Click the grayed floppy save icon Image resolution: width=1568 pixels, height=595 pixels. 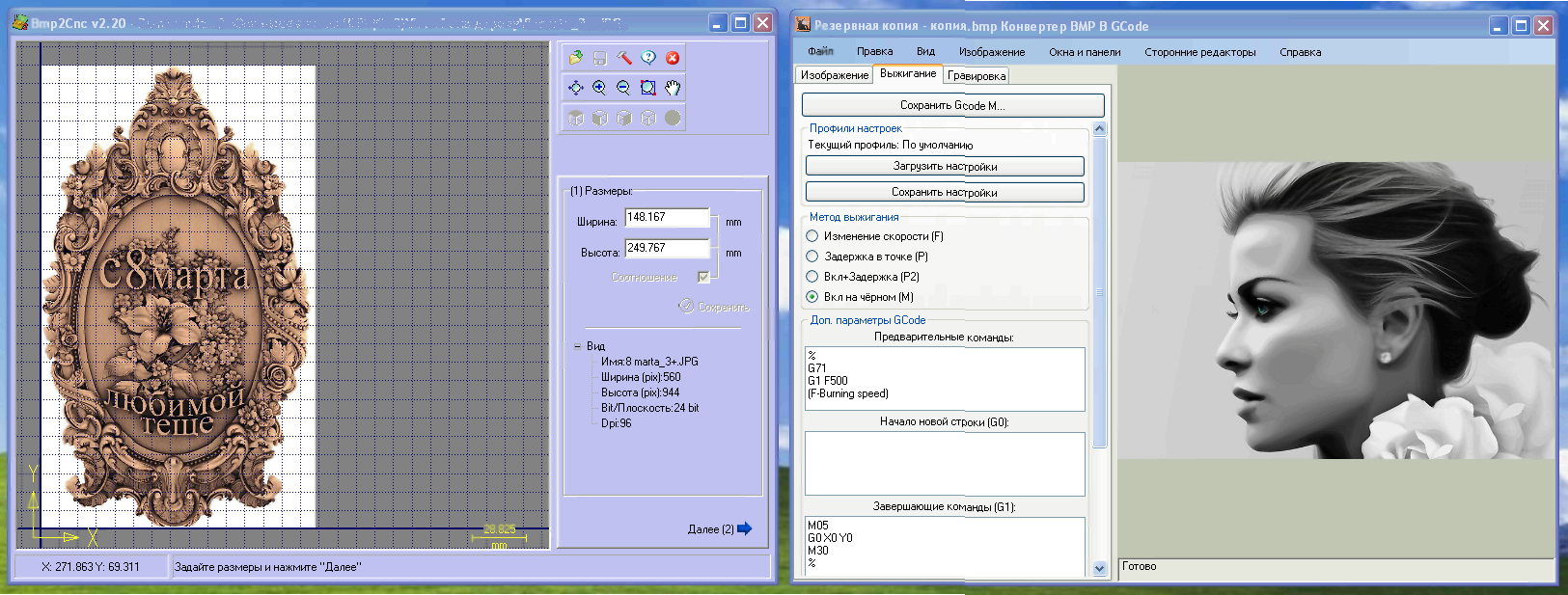click(600, 58)
